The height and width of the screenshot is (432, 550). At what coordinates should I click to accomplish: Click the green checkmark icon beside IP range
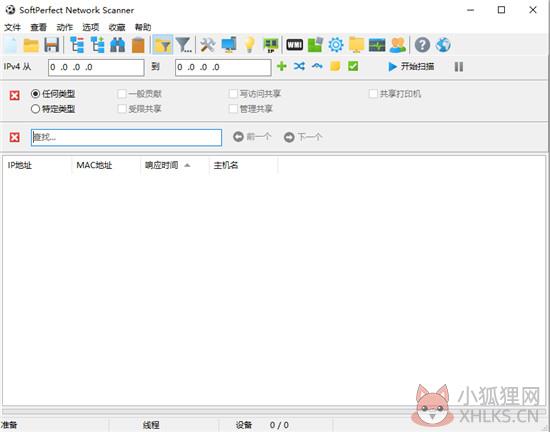click(x=353, y=66)
